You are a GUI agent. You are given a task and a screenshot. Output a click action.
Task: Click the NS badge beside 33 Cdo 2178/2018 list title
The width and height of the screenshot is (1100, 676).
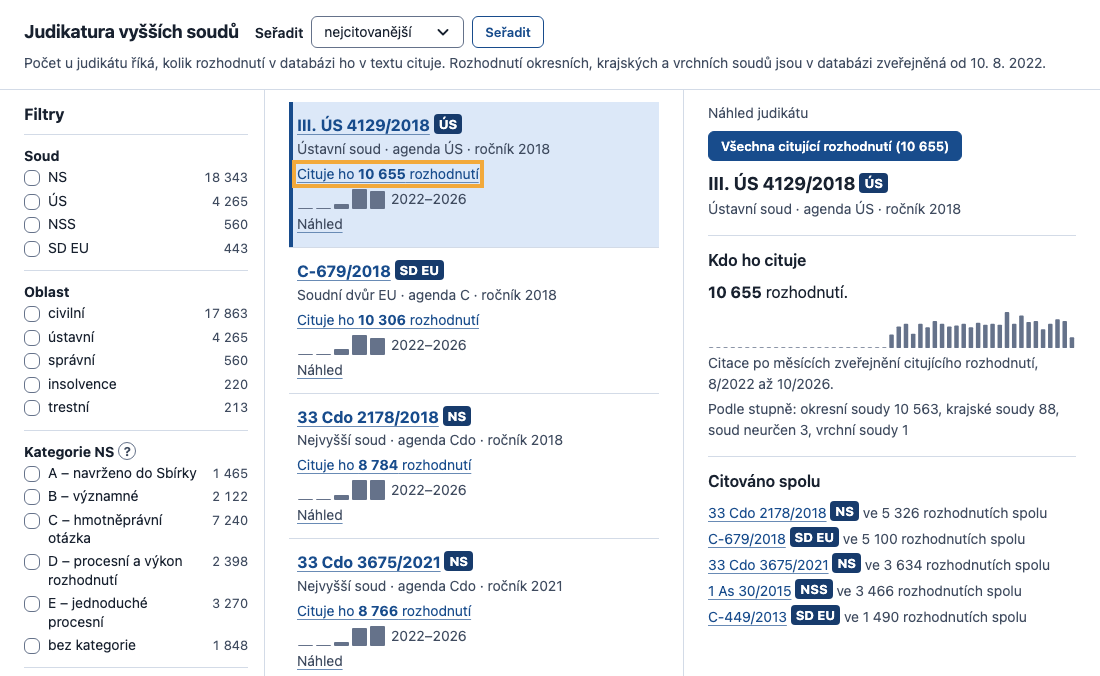tap(457, 417)
